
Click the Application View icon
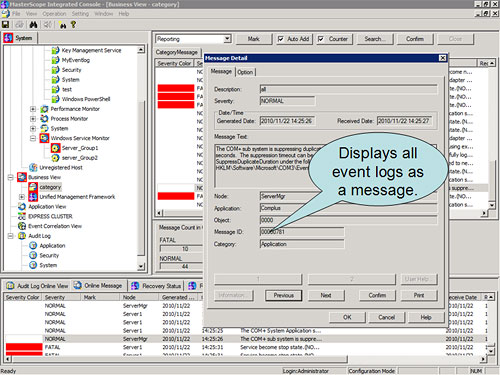click(22, 207)
